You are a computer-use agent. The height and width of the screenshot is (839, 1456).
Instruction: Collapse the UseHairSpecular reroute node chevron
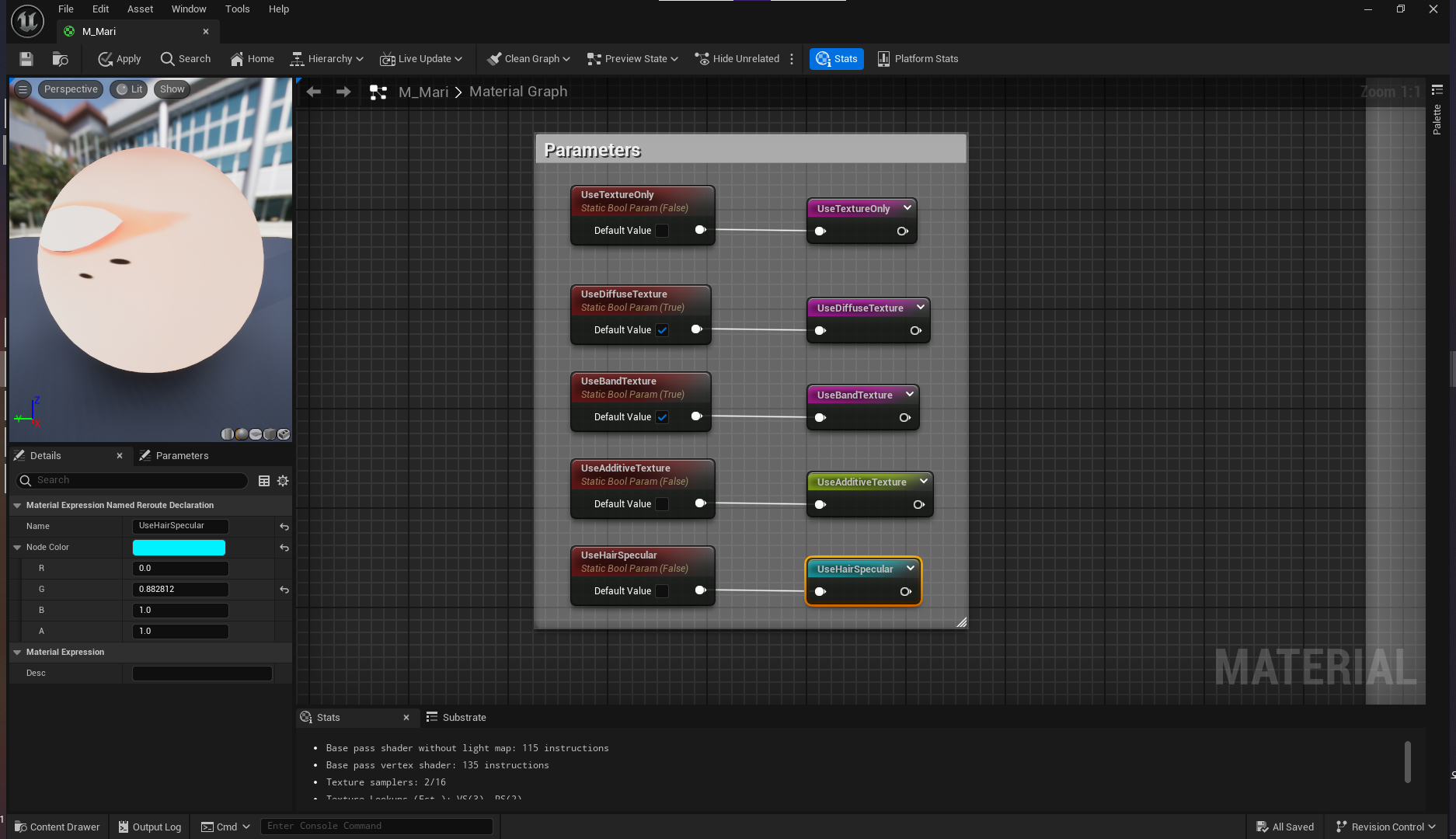pos(911,569)
